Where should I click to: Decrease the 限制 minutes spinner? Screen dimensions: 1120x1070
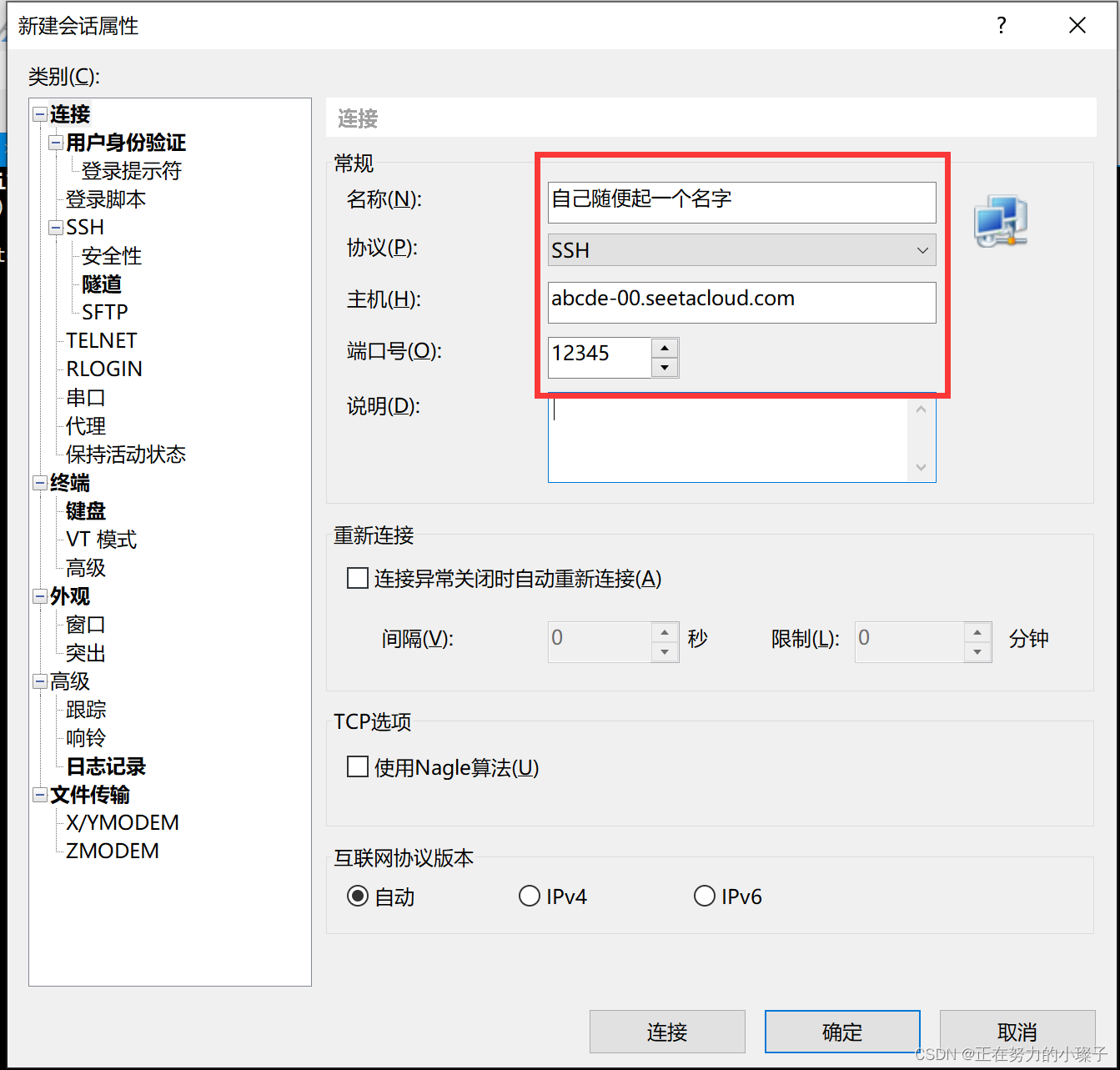[977, 652]
